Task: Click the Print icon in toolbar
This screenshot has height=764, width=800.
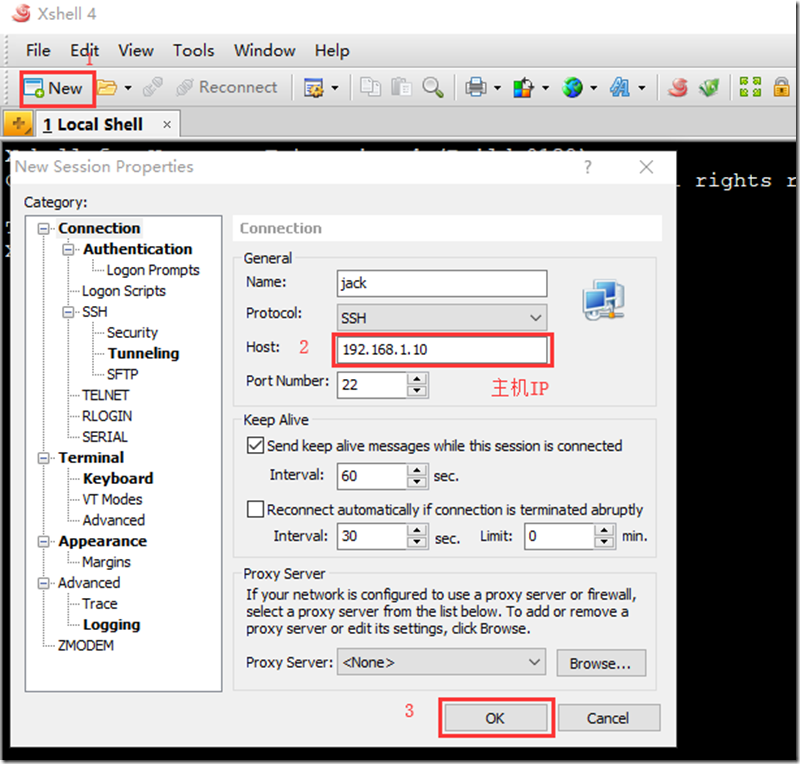Action: 476,87
